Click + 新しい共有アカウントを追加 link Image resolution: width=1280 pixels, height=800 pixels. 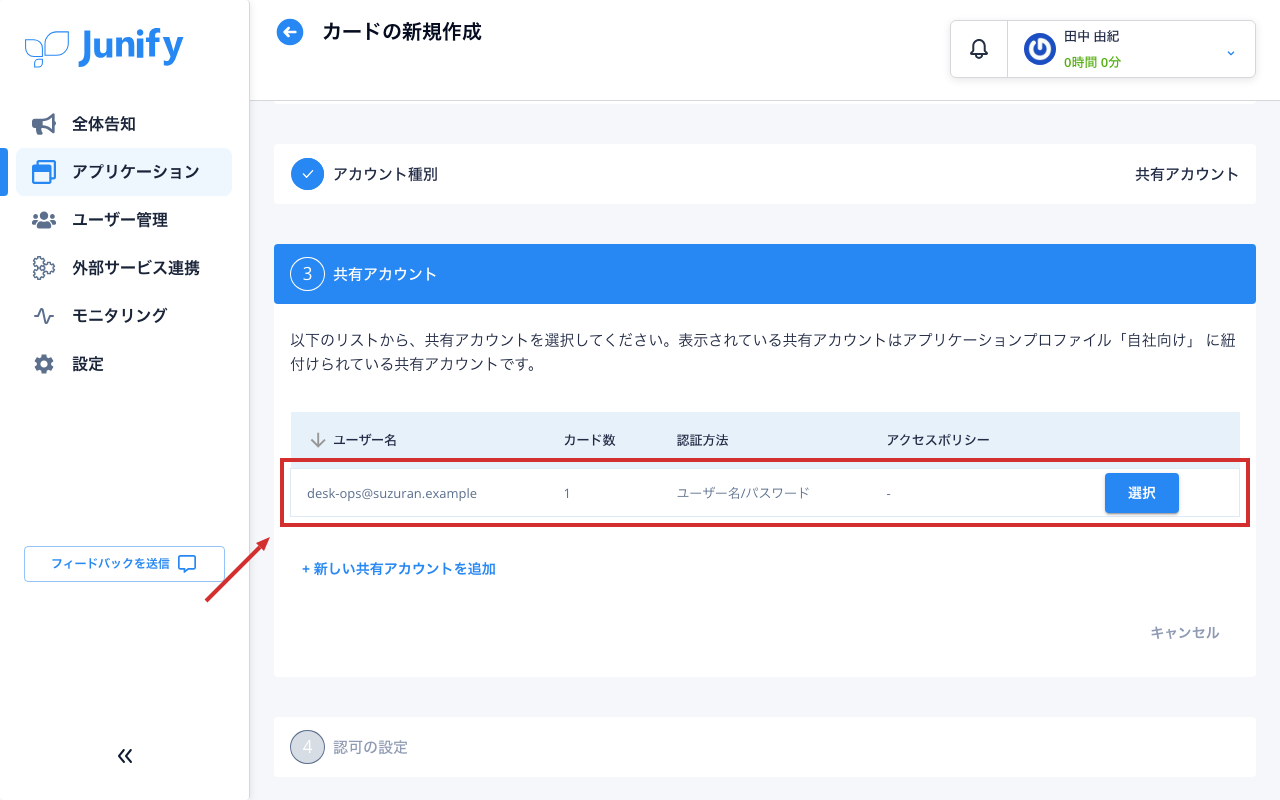399,569
